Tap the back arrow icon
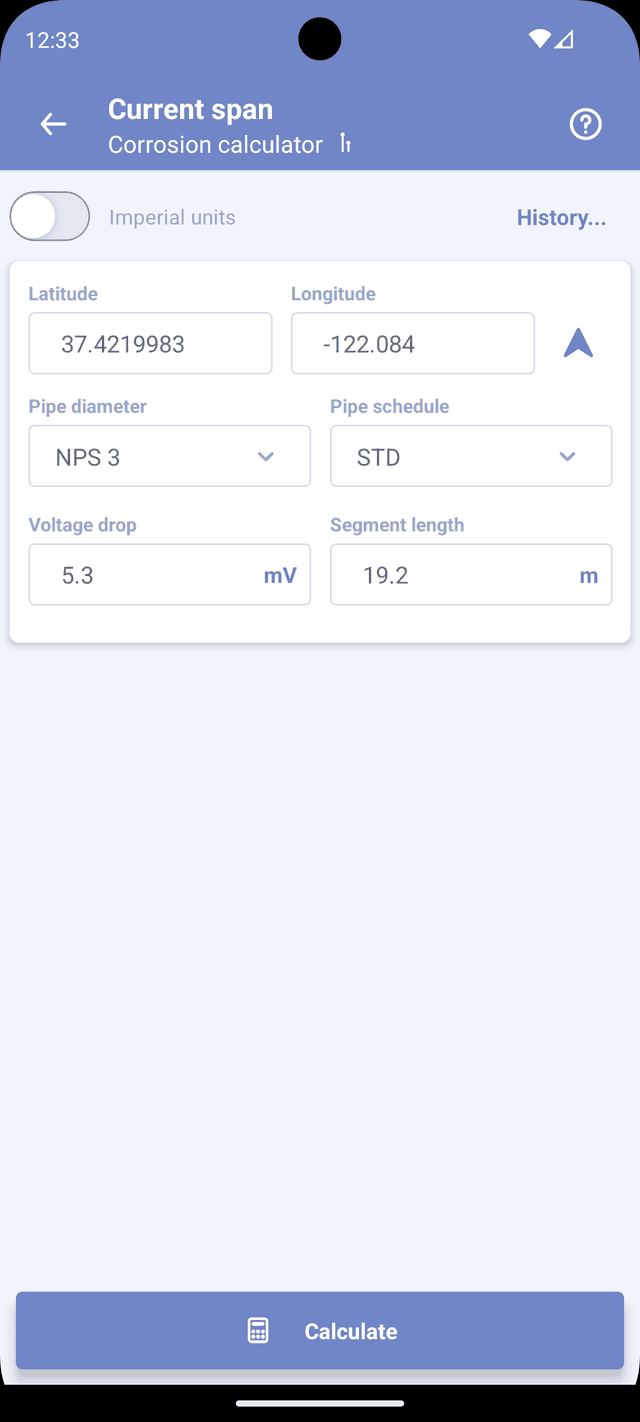The width and height of the screenshot is (640, 1422). [53, 124]
